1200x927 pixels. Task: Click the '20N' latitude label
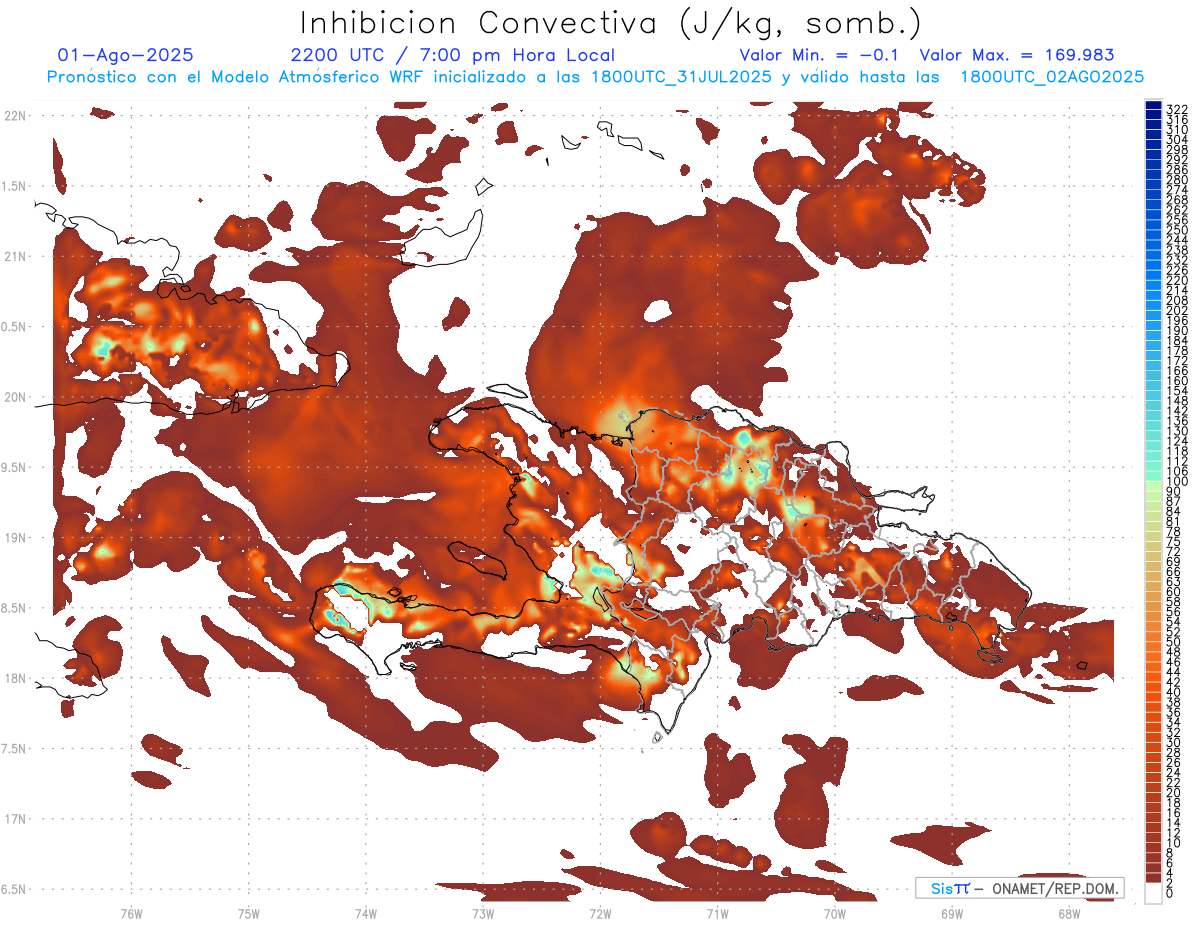(15, 397)
